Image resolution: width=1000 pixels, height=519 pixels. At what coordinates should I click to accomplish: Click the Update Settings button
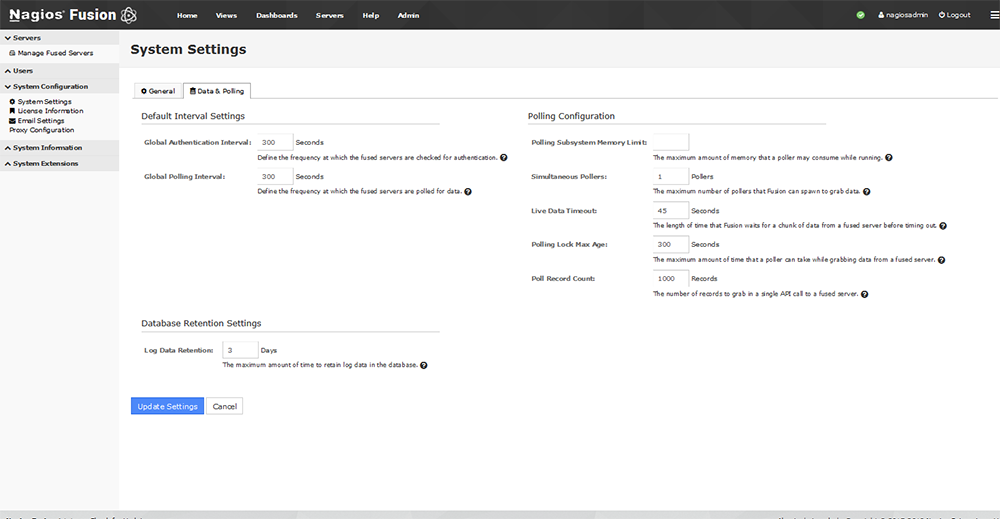pos(168,406)
